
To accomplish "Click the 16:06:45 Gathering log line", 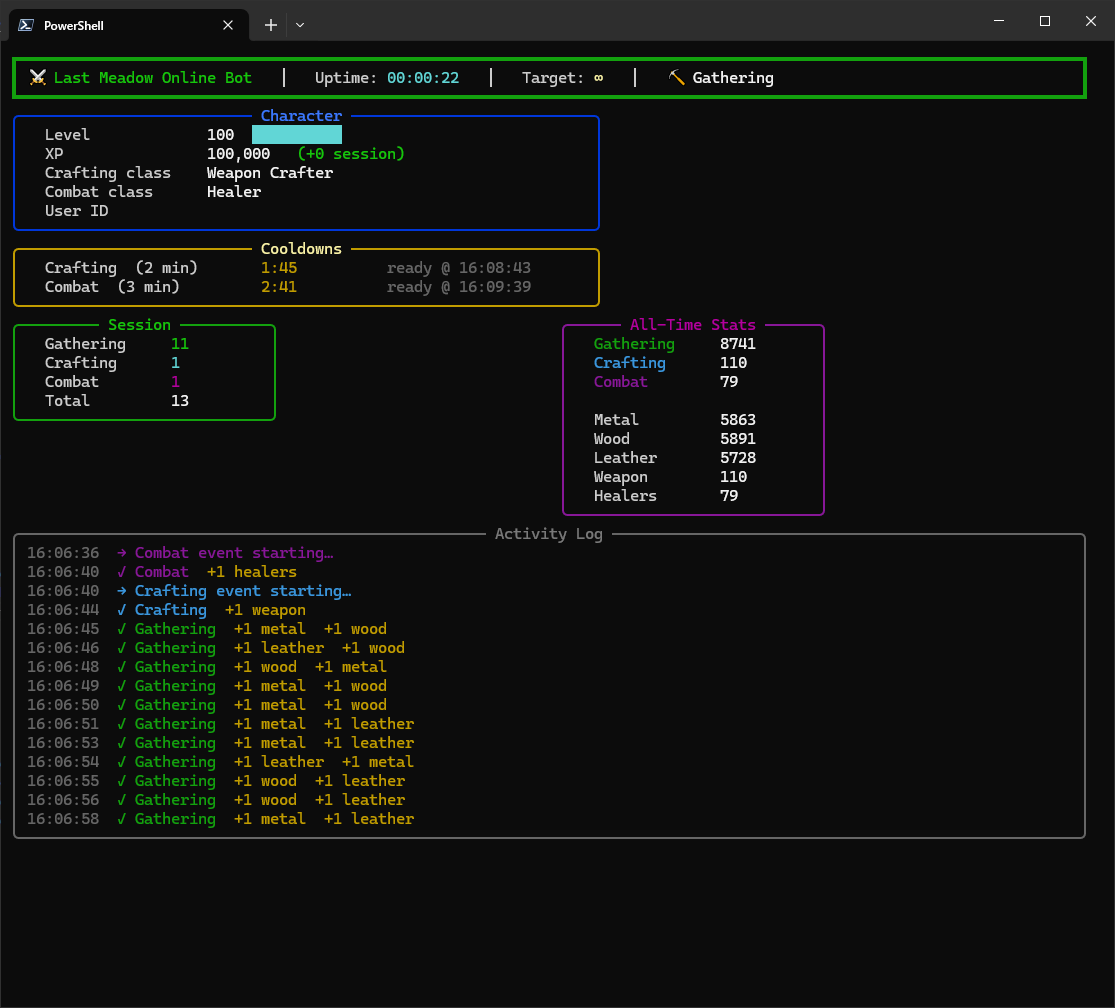I will pyautogui.click(x=207, y=629).
